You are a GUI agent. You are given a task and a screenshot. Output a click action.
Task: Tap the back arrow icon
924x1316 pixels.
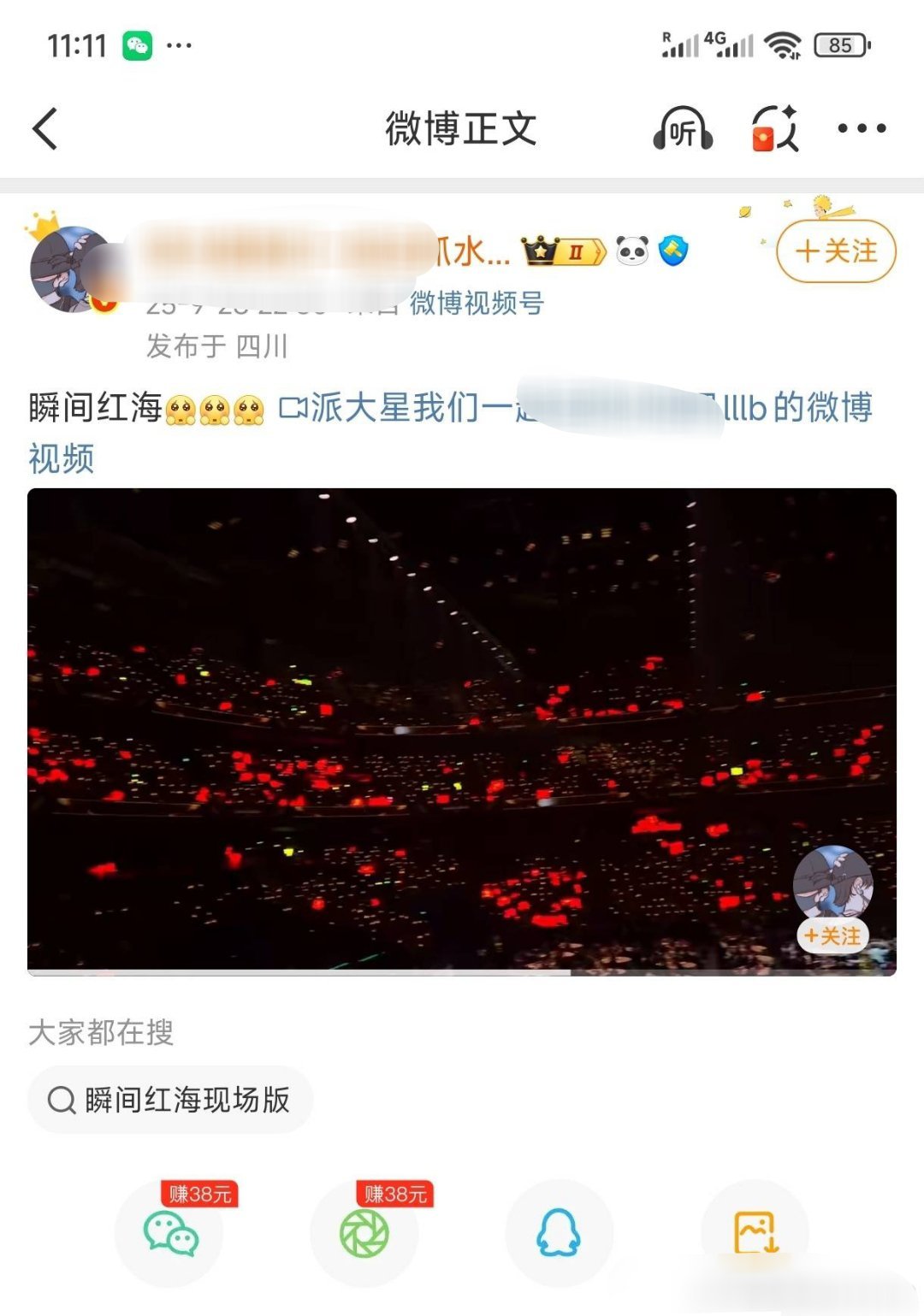[44, 129]
